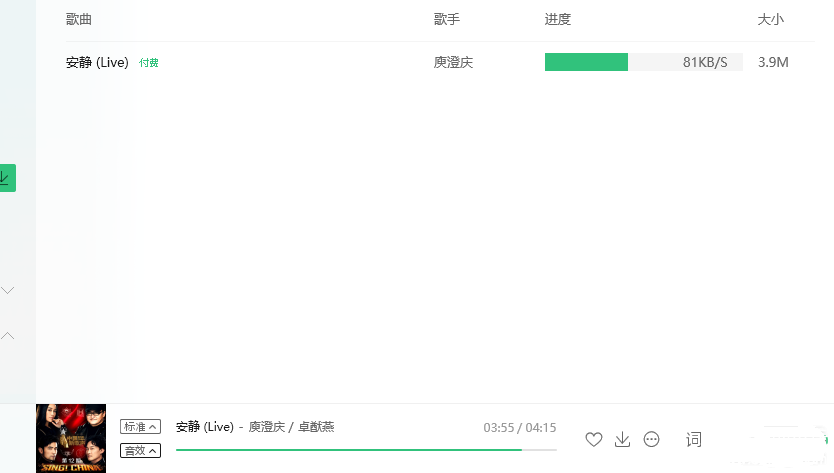Screen dimensions: 834x473
Task: Click the upward chevron in left sidebar
Action: [x=7, y=336]
